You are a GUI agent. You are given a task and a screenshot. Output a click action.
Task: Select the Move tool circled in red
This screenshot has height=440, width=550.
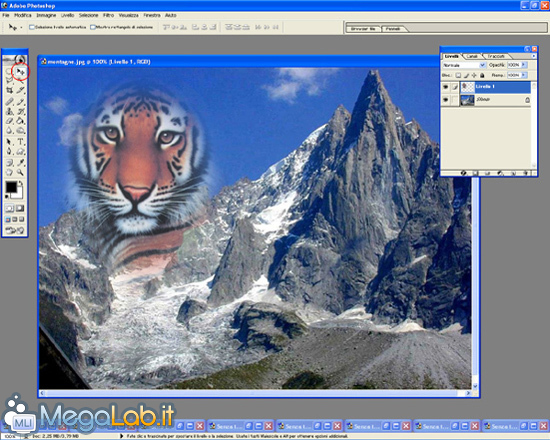click(21, 72)
